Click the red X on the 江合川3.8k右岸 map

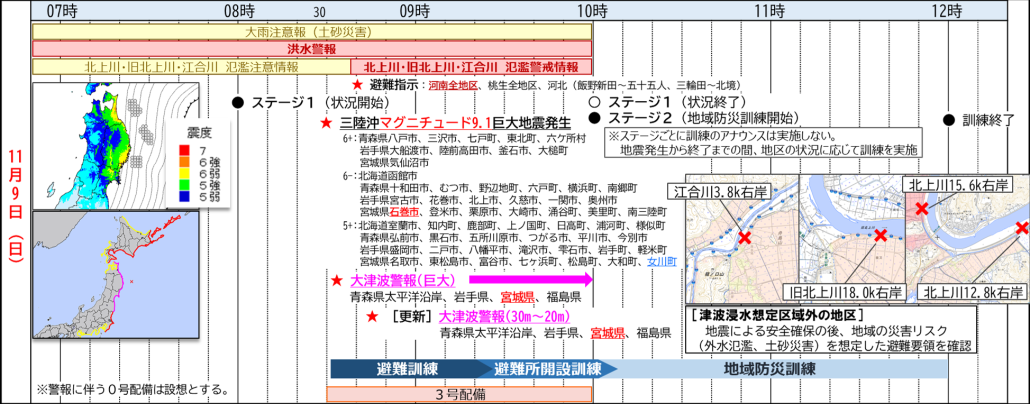[x=744, y=238]
